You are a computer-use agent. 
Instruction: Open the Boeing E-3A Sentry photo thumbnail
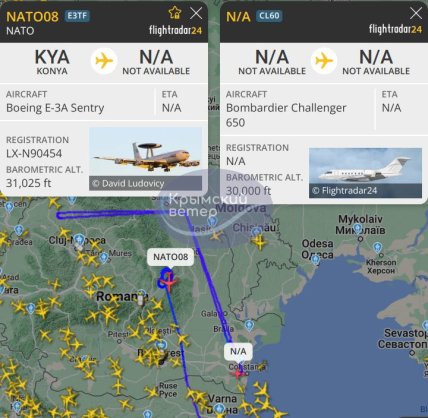pyautogui.click(x=145, y=159)
